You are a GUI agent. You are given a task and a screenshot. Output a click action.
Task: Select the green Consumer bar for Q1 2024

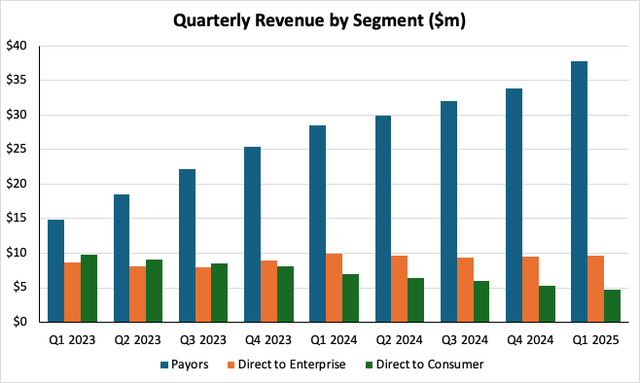[351, 298]
